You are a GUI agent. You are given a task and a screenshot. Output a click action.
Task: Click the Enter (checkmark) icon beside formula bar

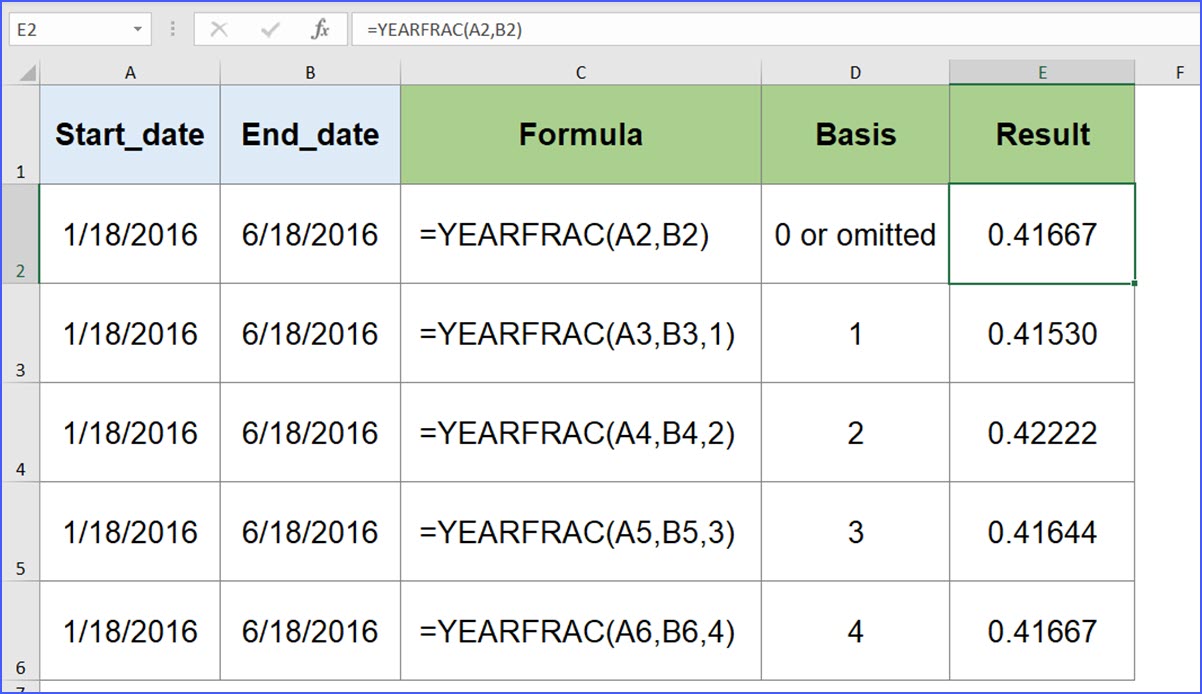point(269,29)
